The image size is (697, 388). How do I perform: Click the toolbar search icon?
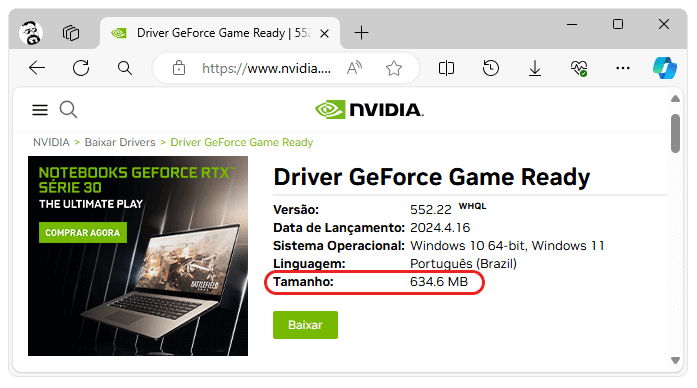pos(125,68)
